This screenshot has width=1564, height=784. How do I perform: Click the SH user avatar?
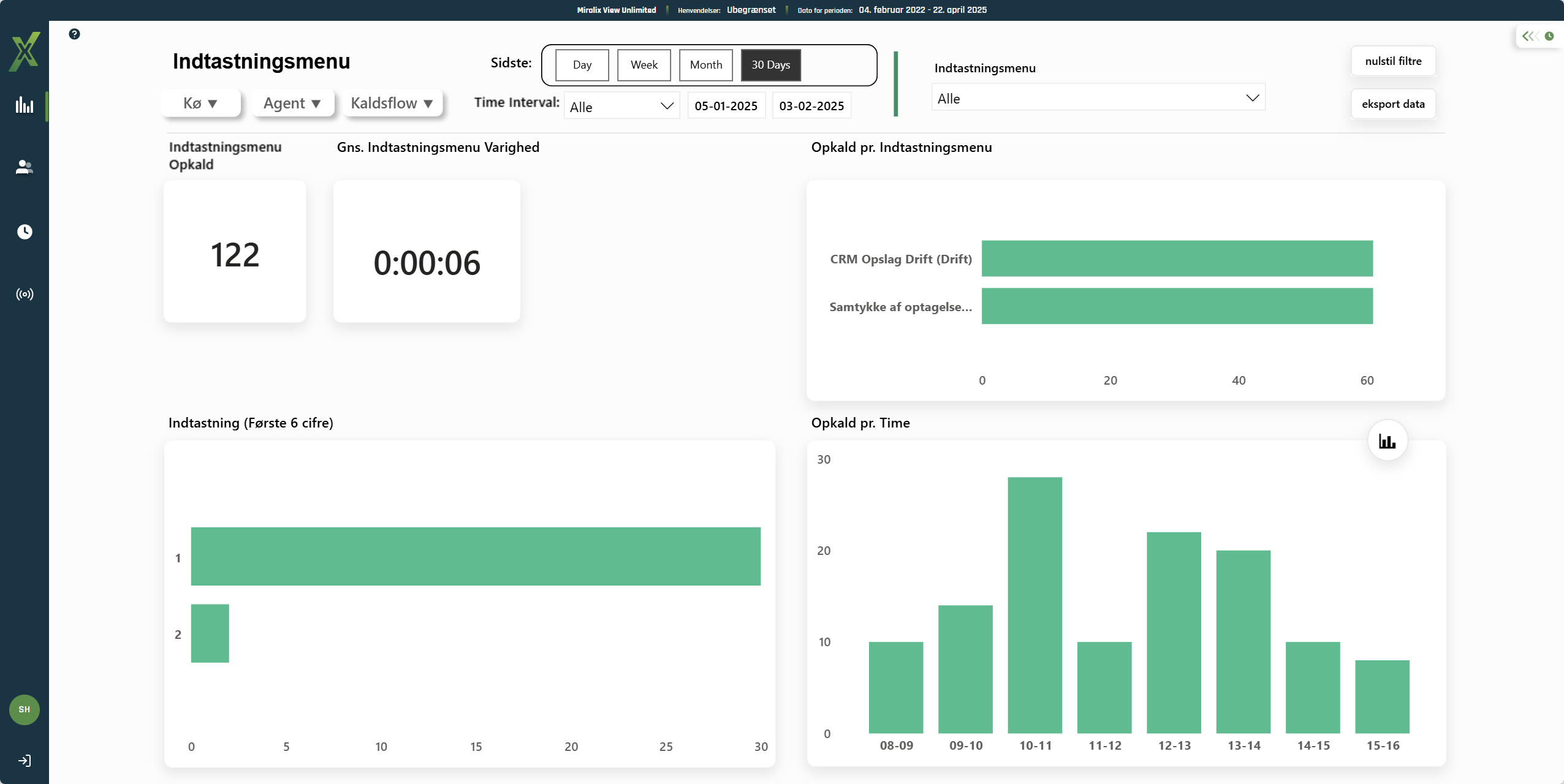click(x=25, y=709)
